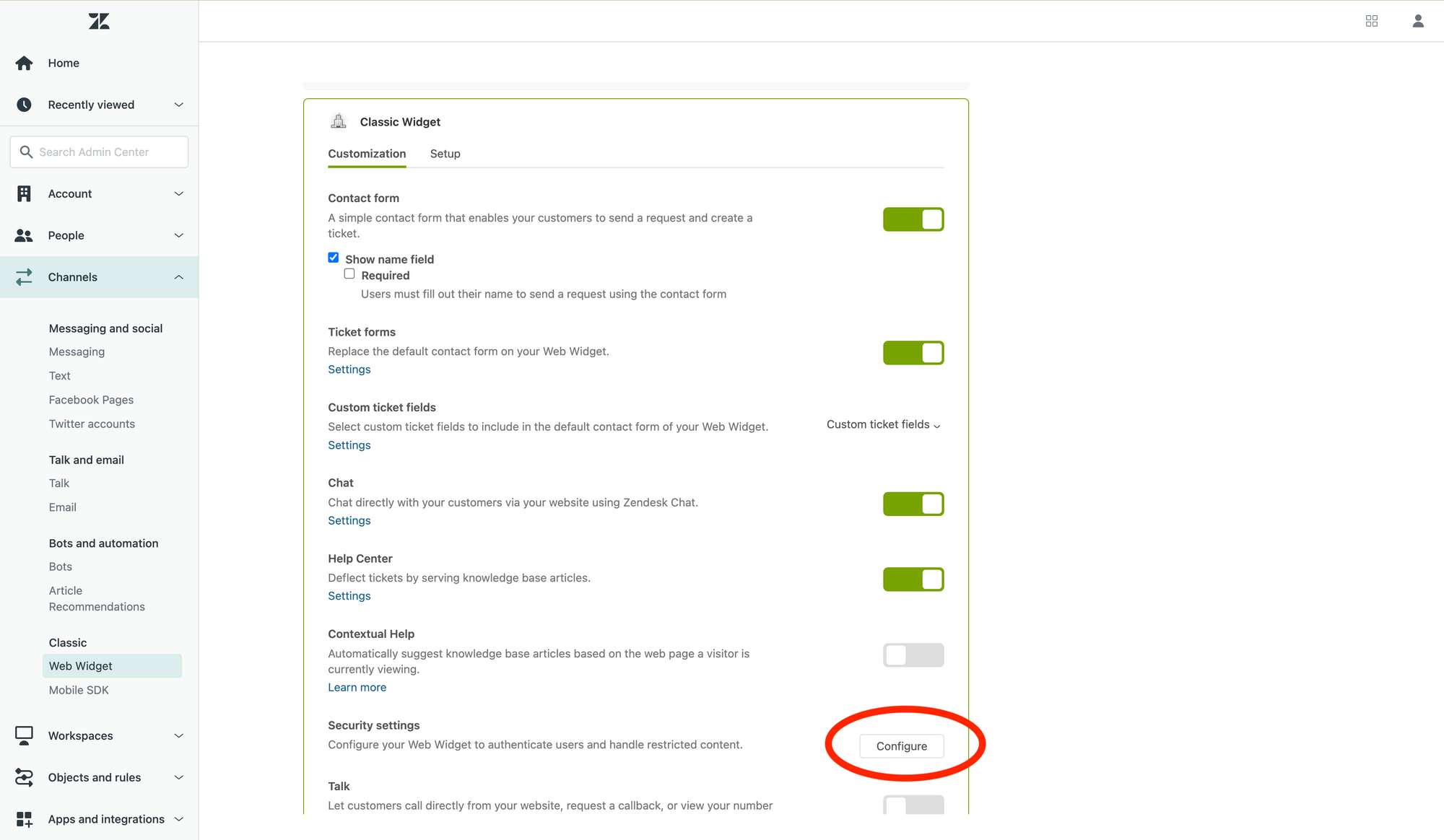
Task: Click the Workspaces monitor icon
Action: (x=24, y=735)
